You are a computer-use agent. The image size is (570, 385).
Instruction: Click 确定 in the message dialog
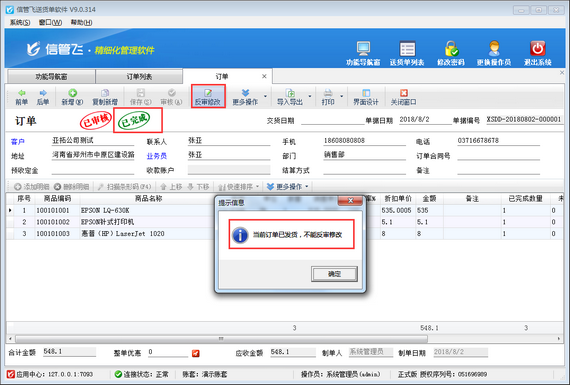[x=334, y=274]
